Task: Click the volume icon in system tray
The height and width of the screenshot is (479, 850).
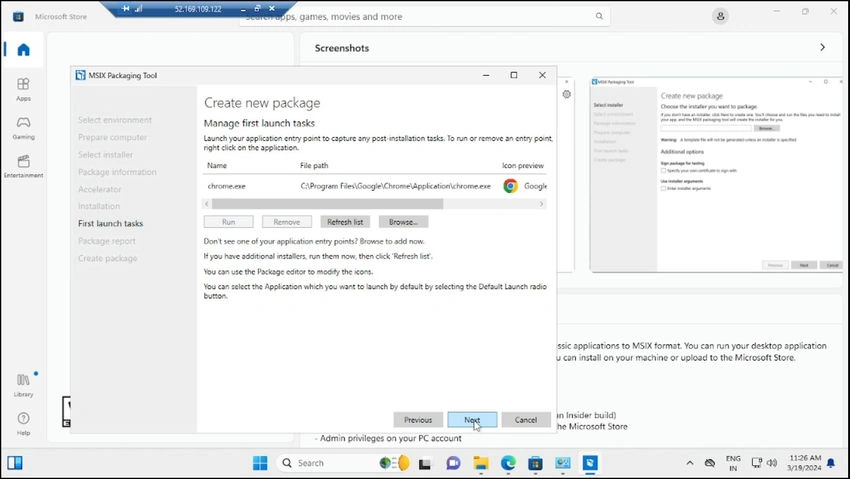Action: (772, 463)
